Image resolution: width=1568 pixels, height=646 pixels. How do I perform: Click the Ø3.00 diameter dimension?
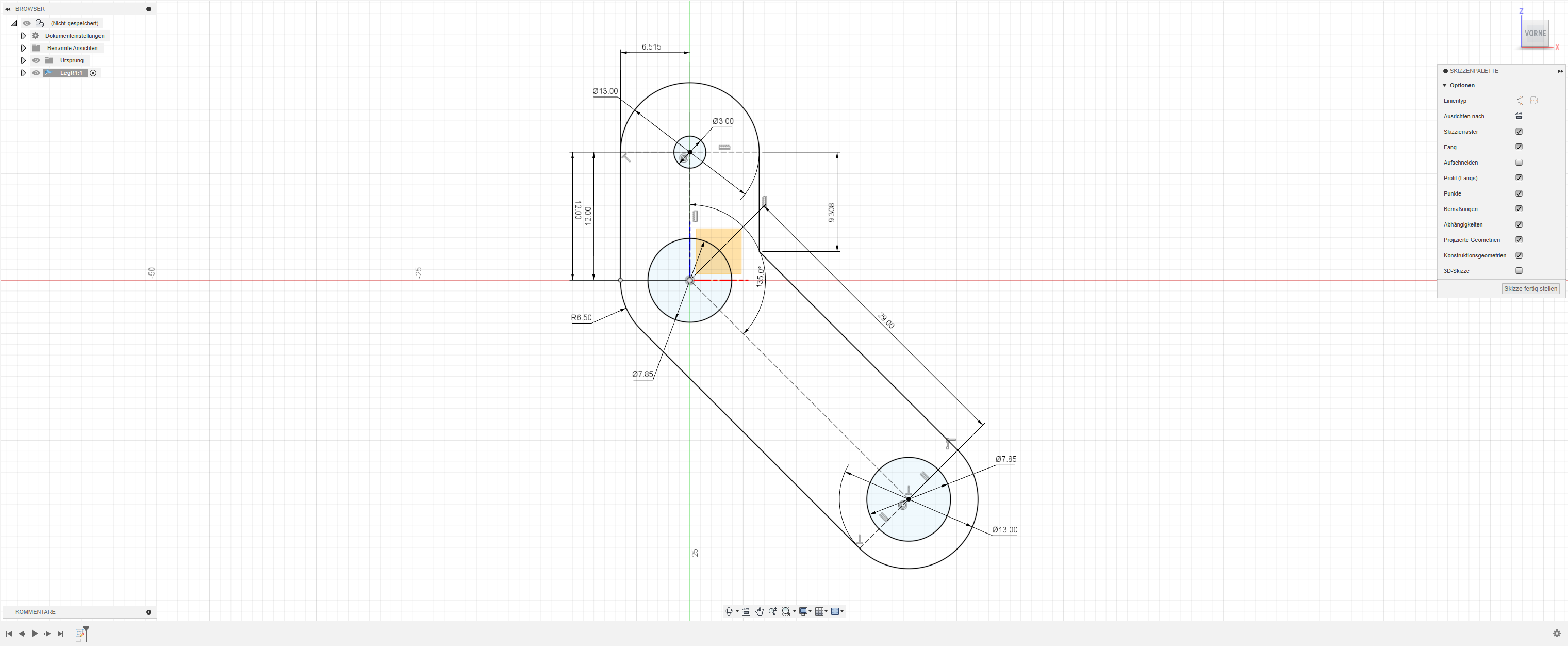723,121
